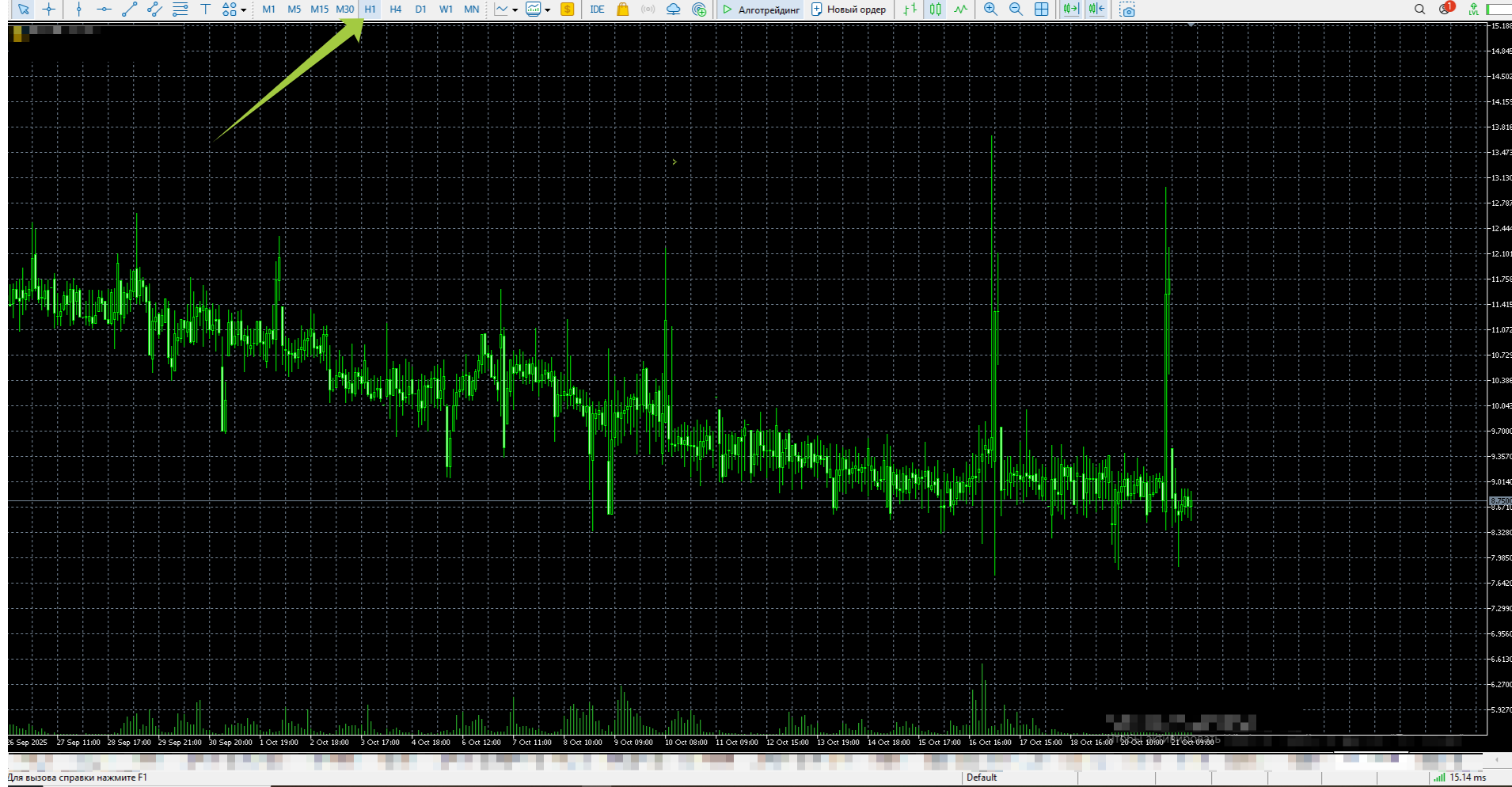Click the '16 Oct 16:00' time label
This screenshot has height=787, width=1512.
[x=990, y=743]
